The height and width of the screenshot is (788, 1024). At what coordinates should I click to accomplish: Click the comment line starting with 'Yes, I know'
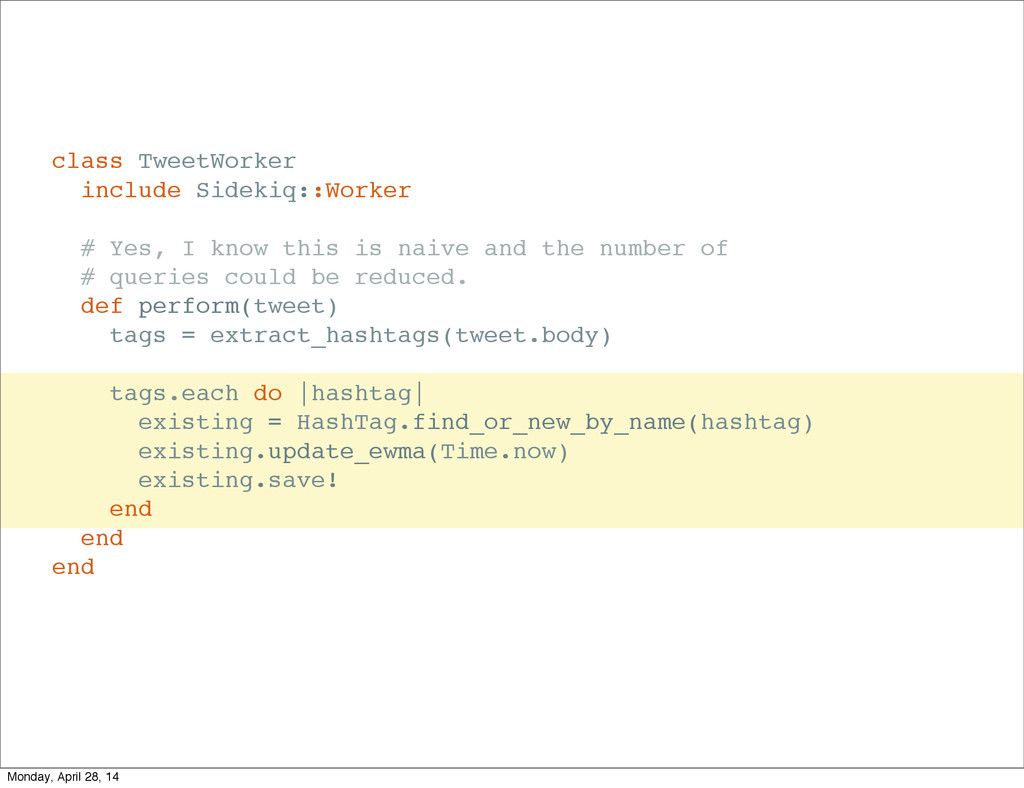(404, 248)
